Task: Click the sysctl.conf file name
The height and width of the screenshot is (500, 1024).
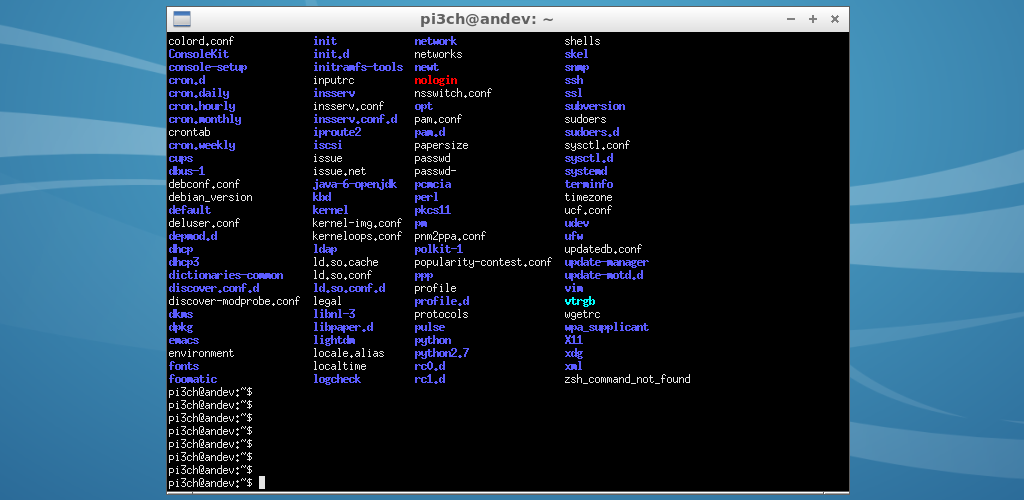Action: point(598,146)
